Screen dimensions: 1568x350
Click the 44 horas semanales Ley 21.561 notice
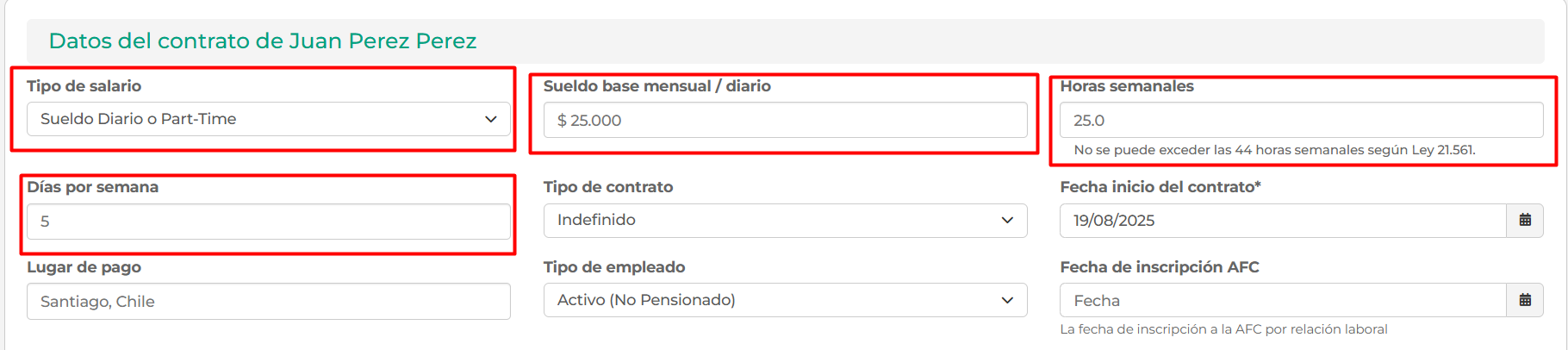tap(1274, 150)
